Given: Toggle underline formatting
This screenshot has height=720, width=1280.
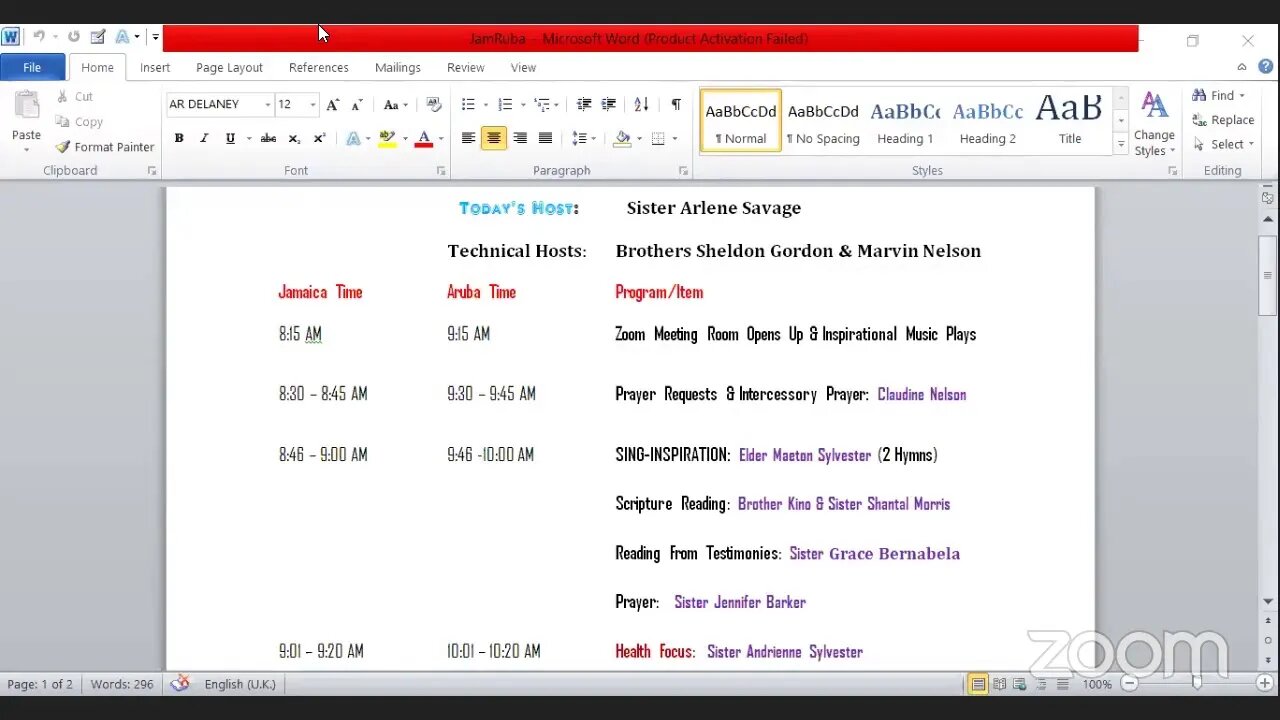Looking at the screenshot, I should [x=230, y=138].
